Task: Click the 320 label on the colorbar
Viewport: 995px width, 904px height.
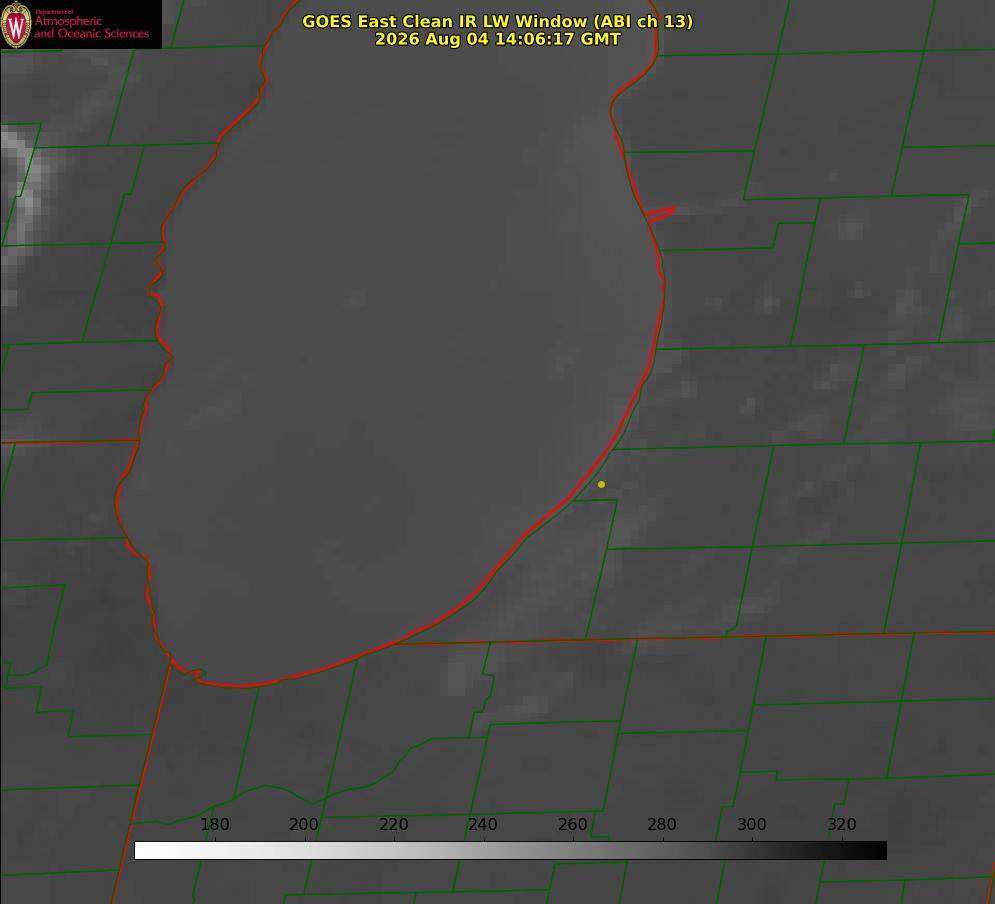Action: (842, 824)
